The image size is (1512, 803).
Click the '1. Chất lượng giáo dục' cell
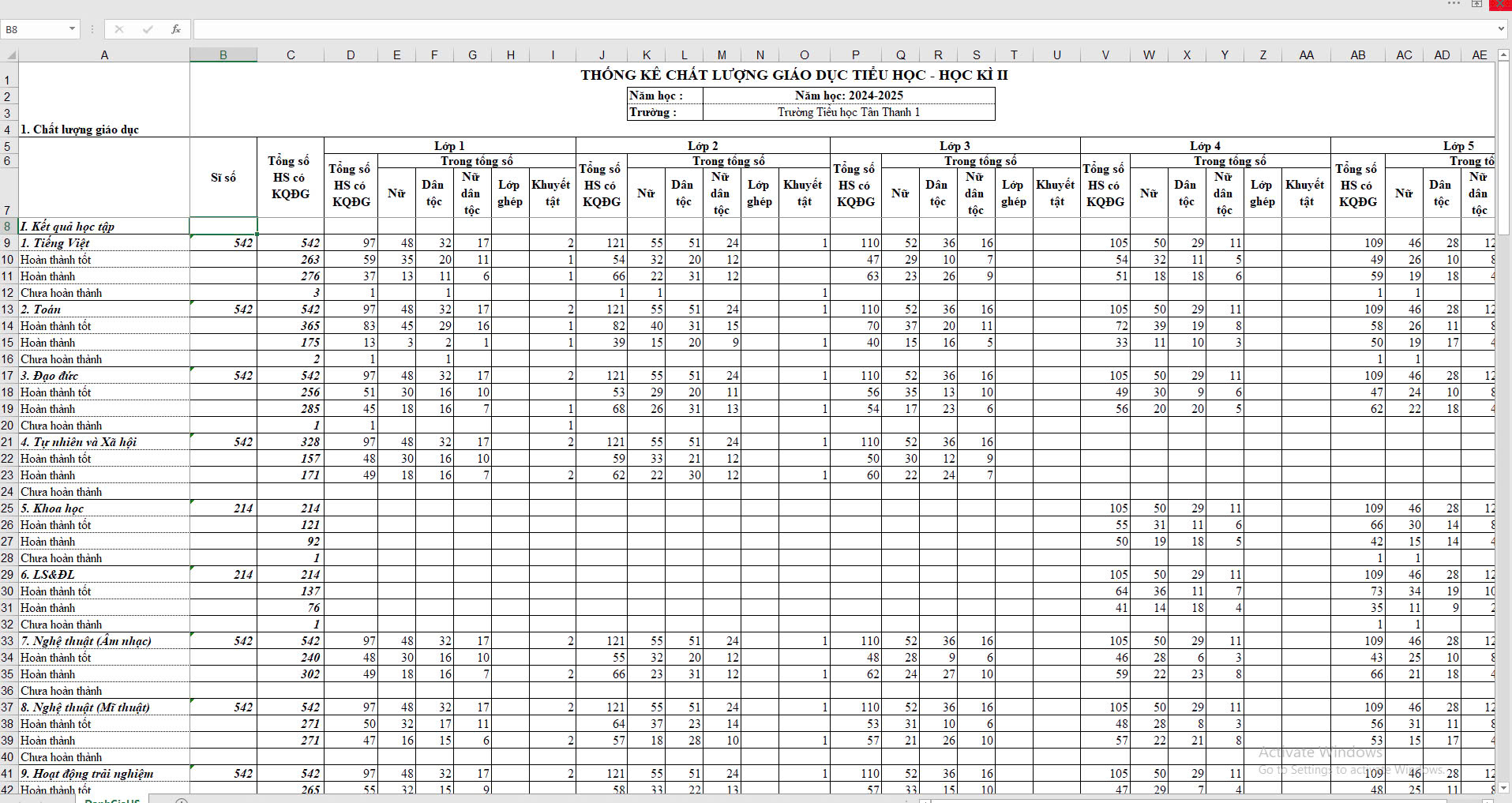tap(104, 129)
